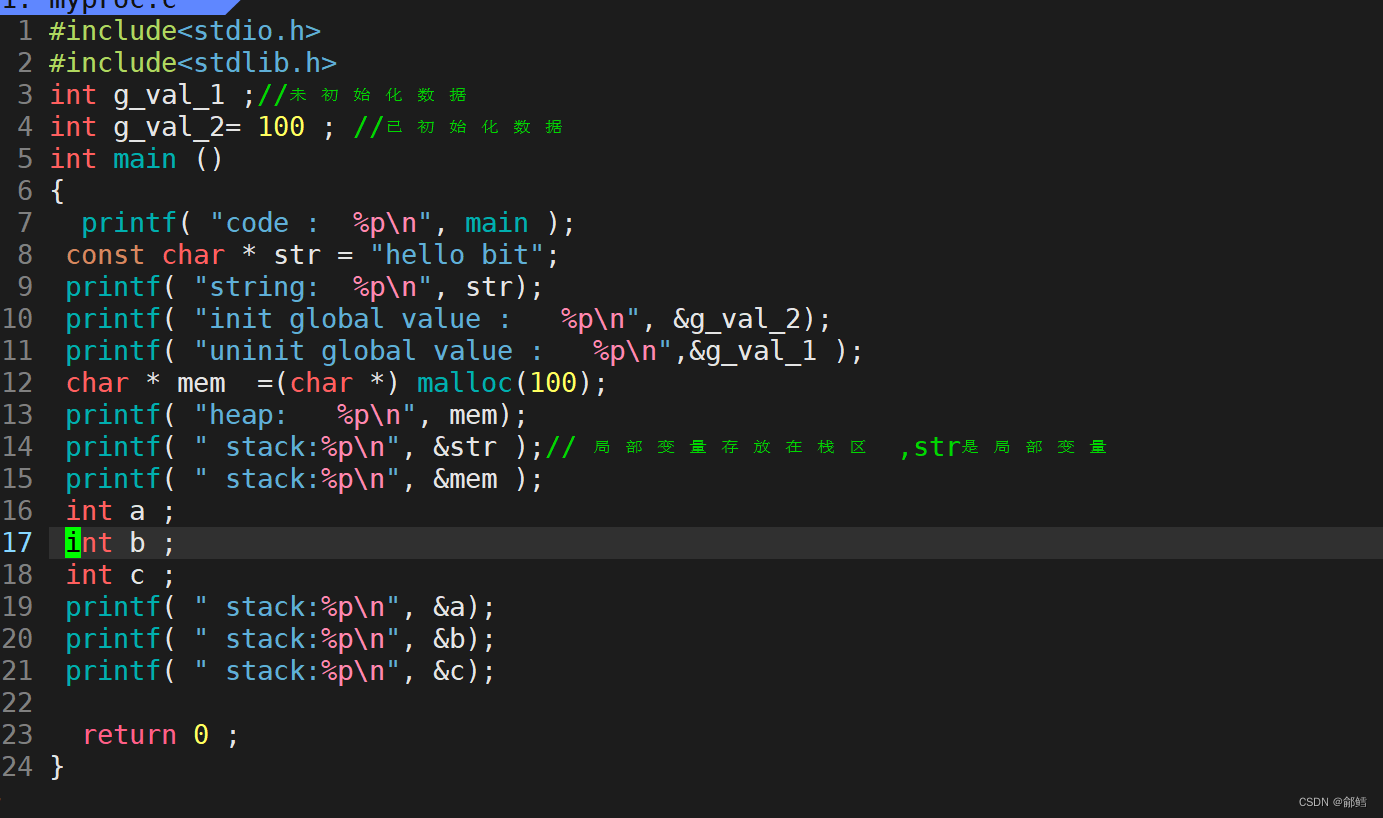Click the string "heap: %p\n"

(x=306, y=414)
